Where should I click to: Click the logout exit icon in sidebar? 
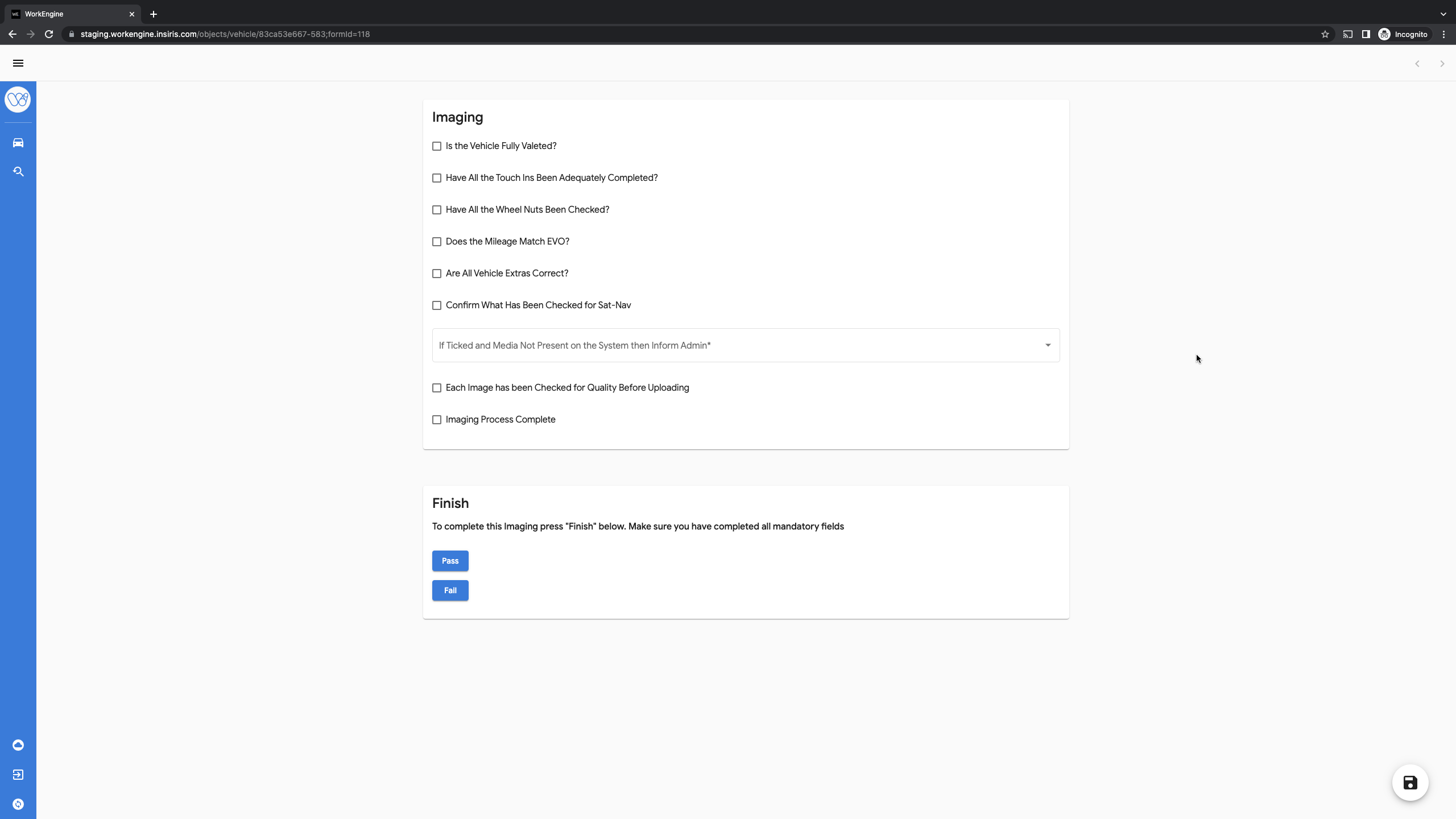click(x=18, y=775)
